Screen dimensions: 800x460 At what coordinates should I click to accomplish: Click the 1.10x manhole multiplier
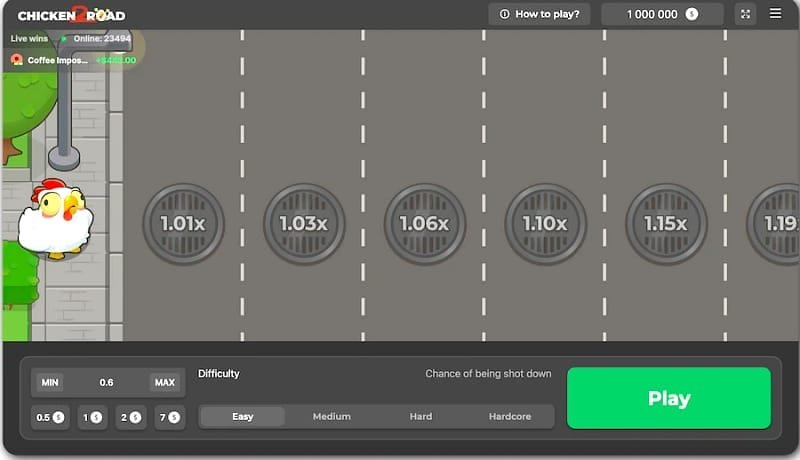click(545, 224)
